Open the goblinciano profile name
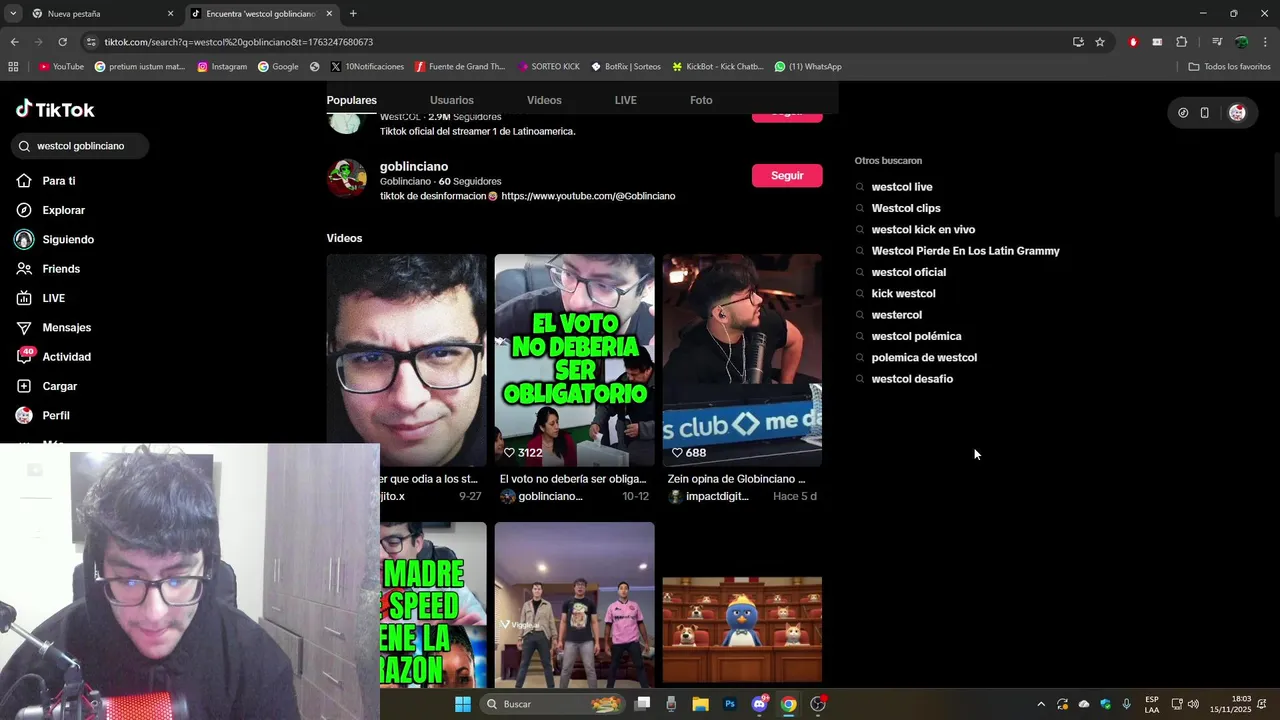Image resolution: width=1280 pixels, height=720 pixels. (414, 167)
